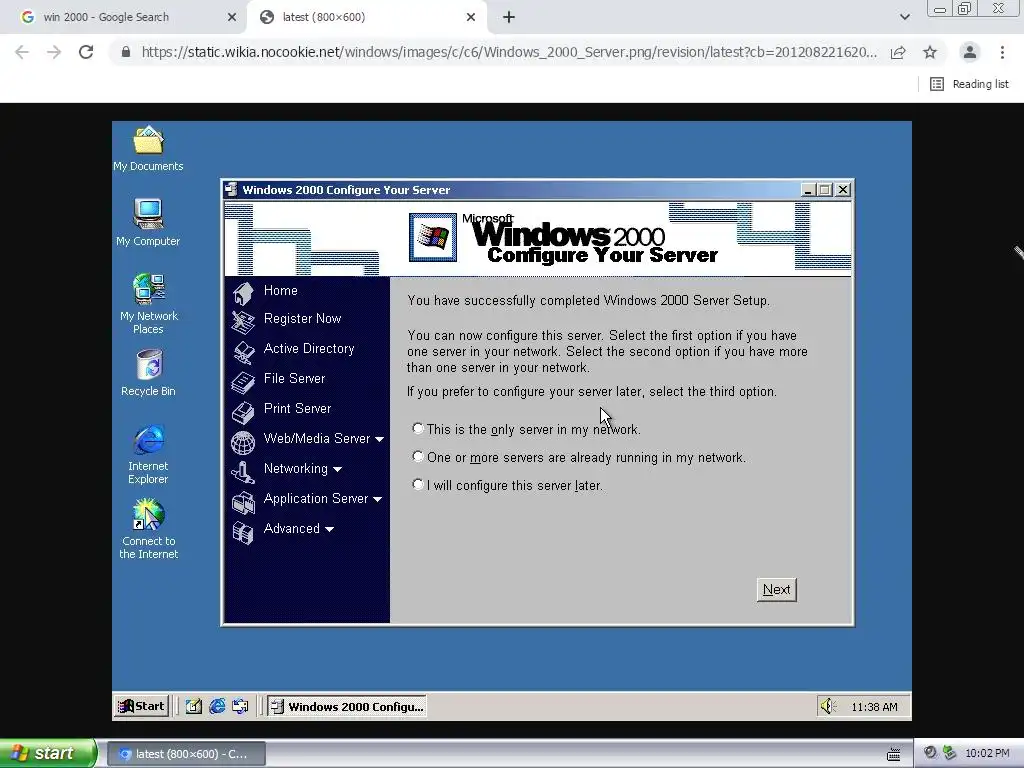The image size is (1024, 768).
Task: Open the green XP start button
Action: [47, 753]
